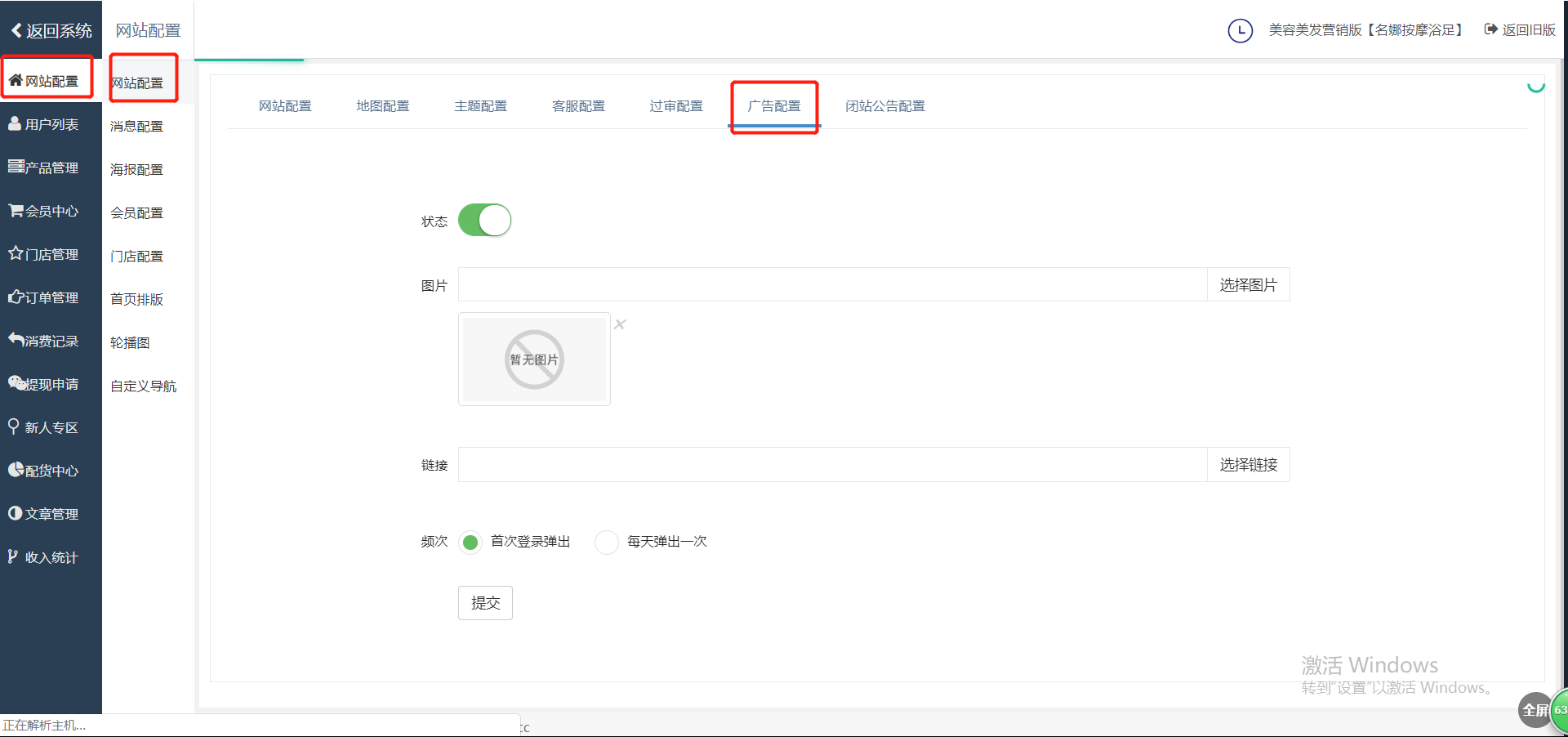Click the branch icon for 收入统计
The image size is (1568, 737).
(x=12, y=556)
